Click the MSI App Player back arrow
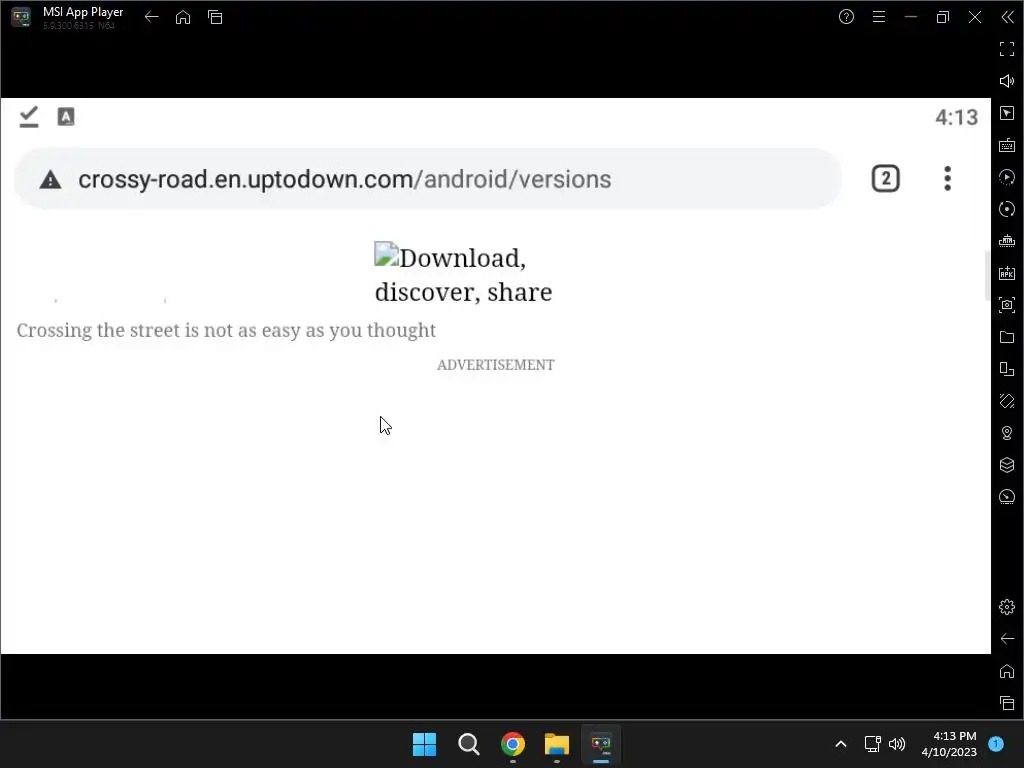The image size is (1024, 768). 152,17
